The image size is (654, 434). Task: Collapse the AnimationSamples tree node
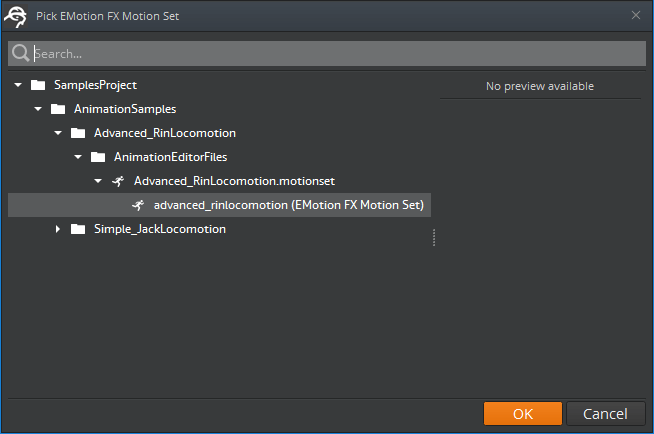coord(38,109)
